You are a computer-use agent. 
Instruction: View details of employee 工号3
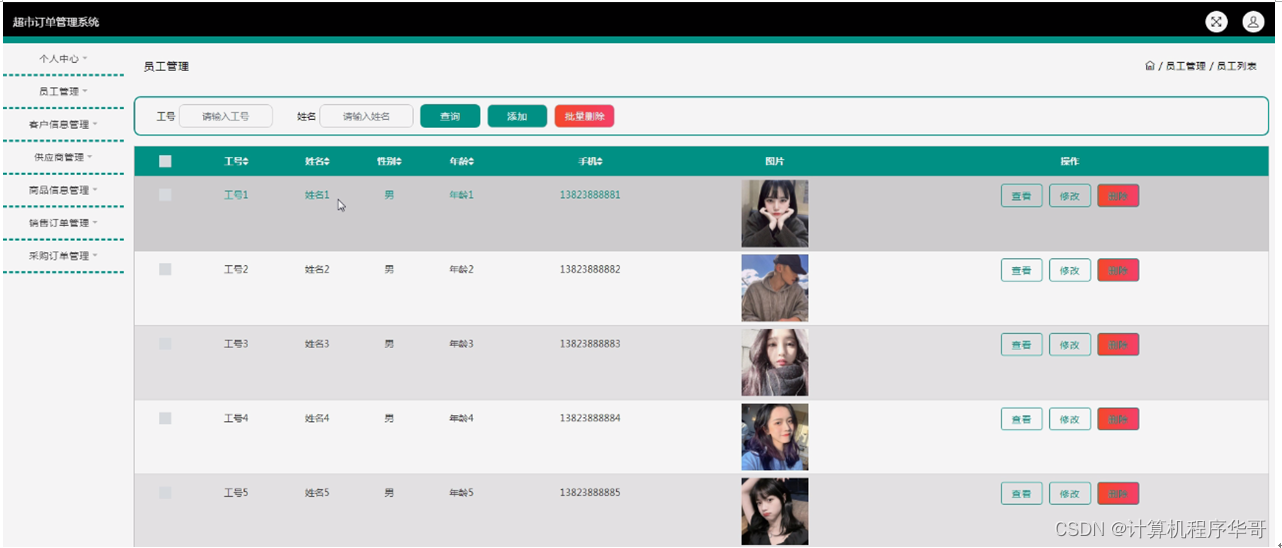click(1021, 345)
